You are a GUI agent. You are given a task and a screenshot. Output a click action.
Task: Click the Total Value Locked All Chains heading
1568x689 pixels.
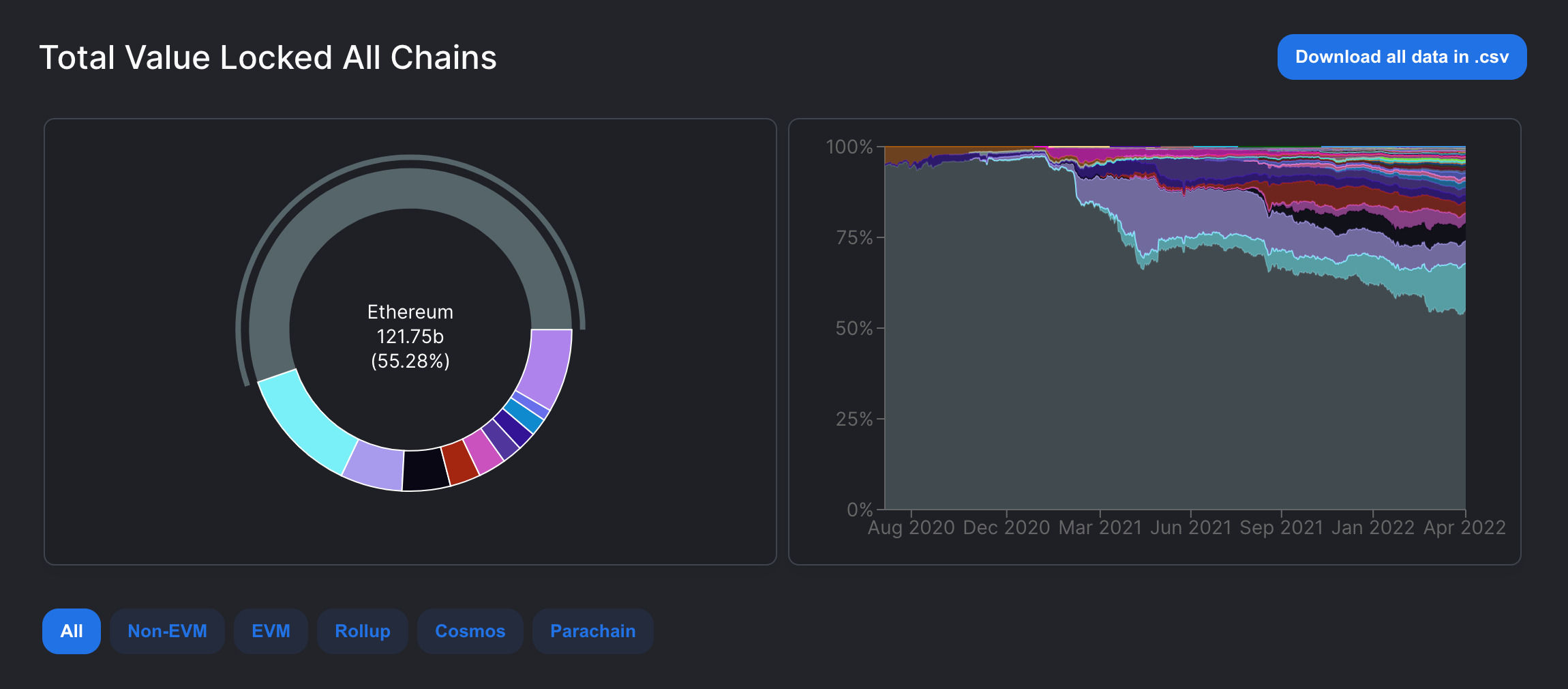tap(268, 57)
